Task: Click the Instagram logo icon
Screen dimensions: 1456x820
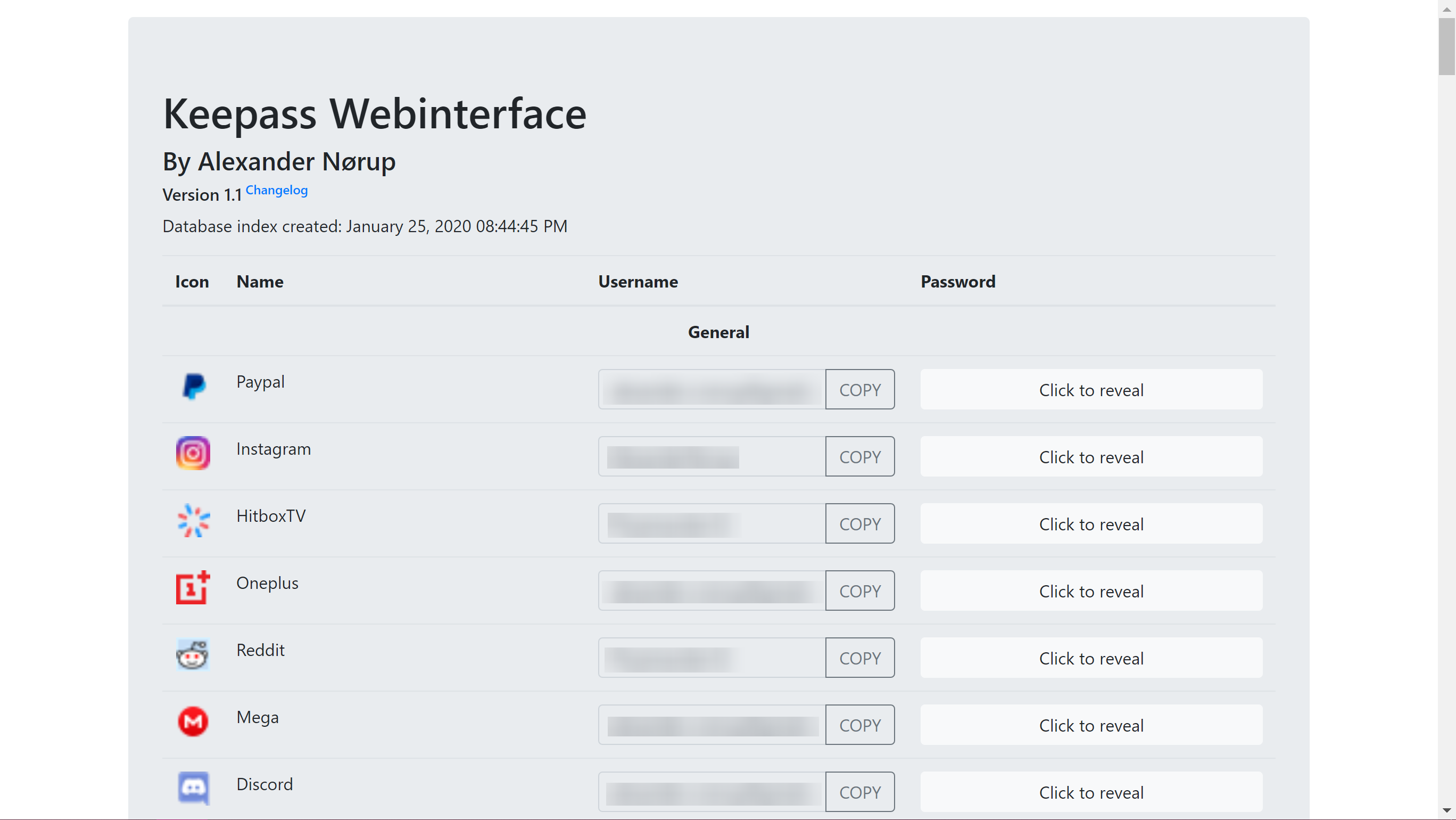Action: pyautogui.click(x=193, y=453)
